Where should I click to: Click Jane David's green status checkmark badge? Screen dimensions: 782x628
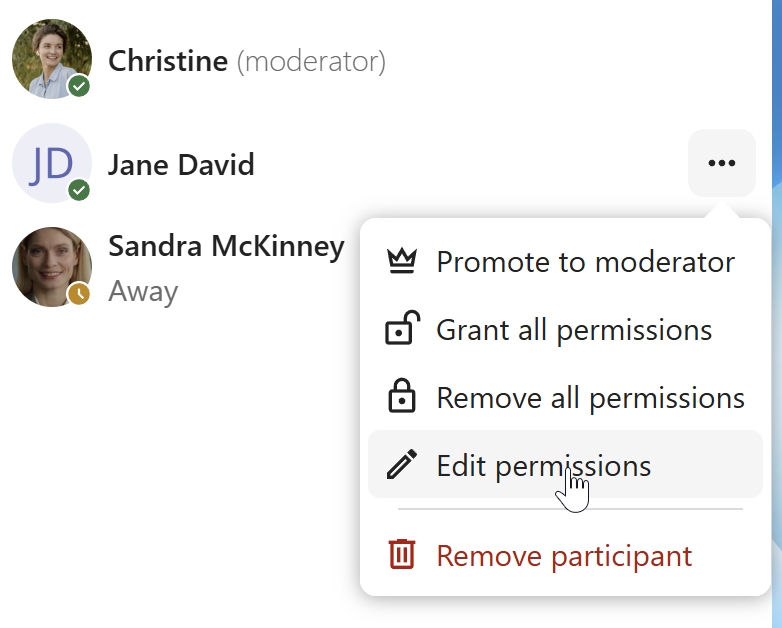(x=79, y=190)
